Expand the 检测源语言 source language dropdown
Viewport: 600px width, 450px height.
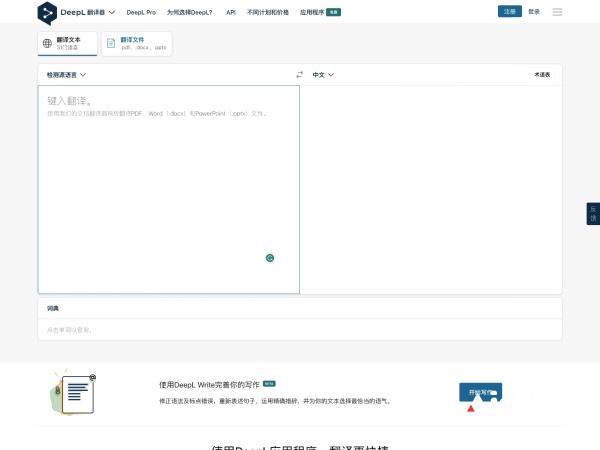coord(66,75)
